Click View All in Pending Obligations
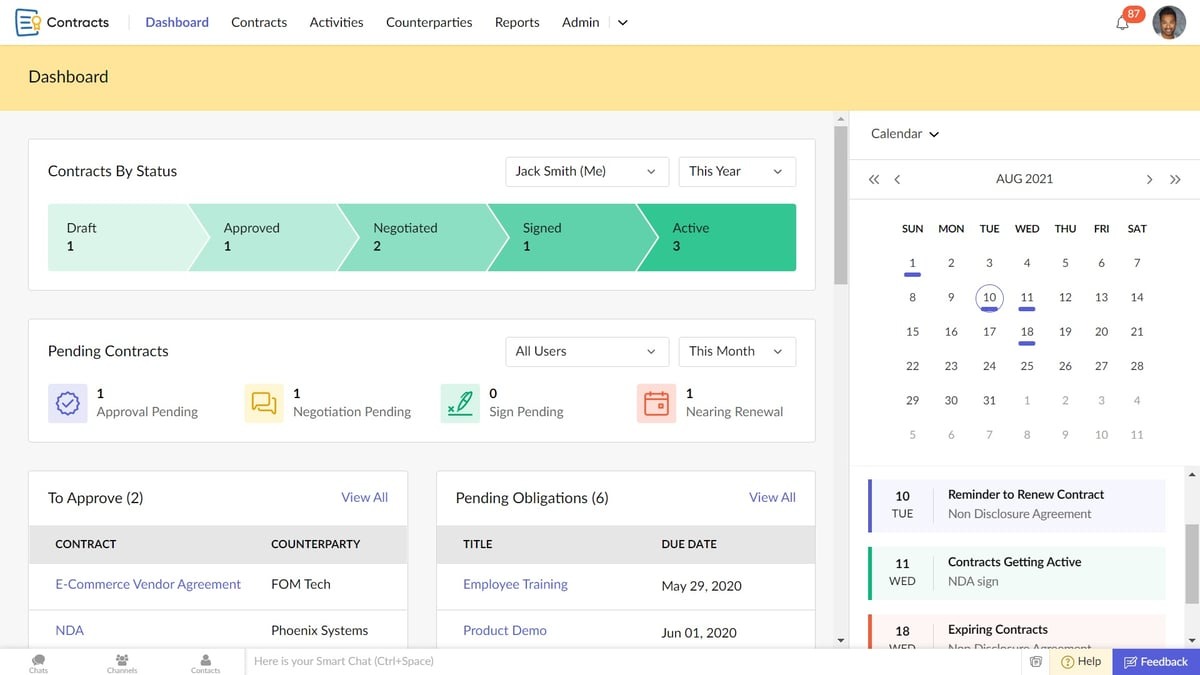The height and width of the screenshot is (675, 1200). pos(772,497)
